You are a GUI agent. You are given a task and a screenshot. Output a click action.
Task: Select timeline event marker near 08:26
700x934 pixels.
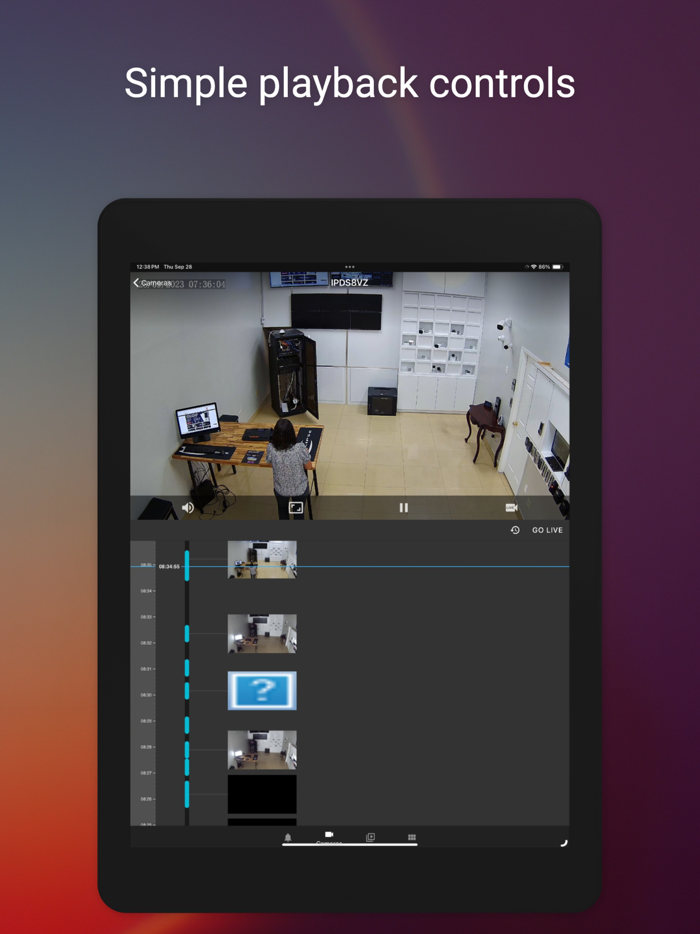coord(187,794)
